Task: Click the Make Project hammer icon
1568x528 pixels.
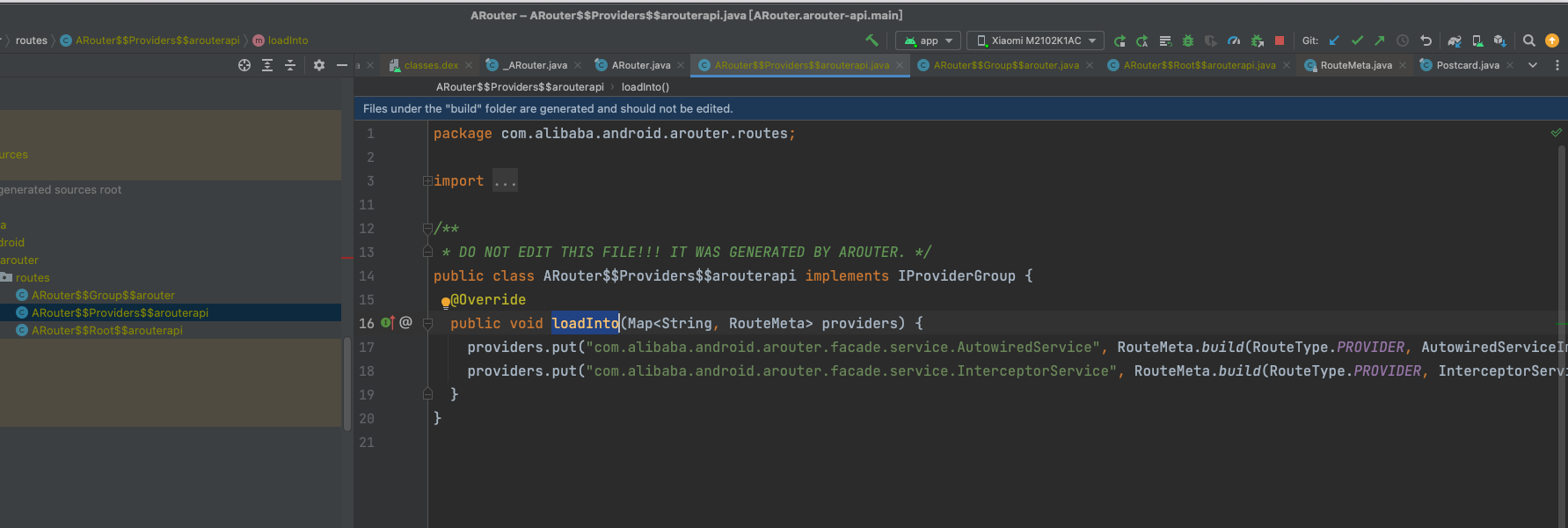Action: point(872,40)
